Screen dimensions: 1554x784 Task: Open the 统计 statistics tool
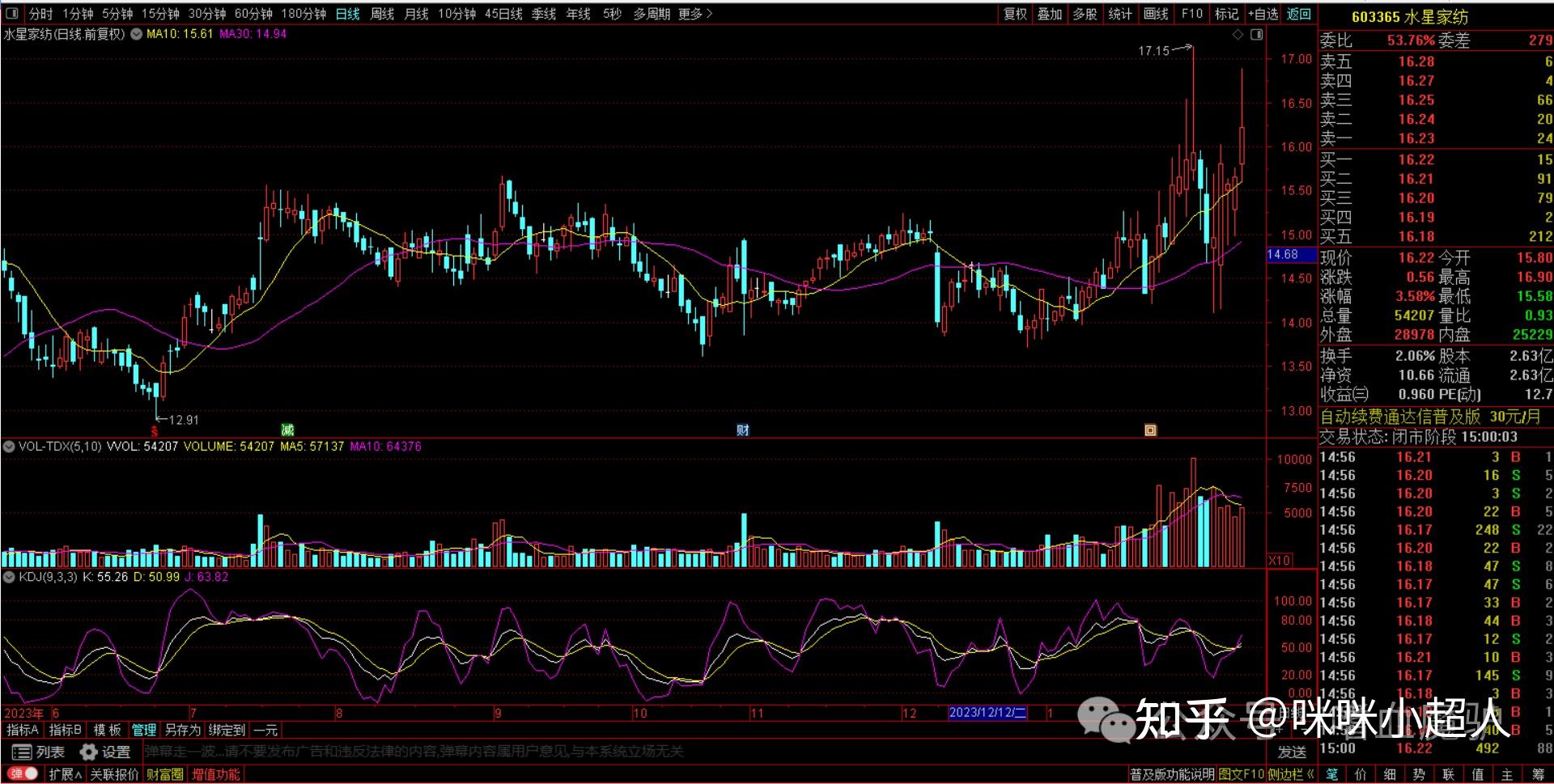[x=1120, y=14]
